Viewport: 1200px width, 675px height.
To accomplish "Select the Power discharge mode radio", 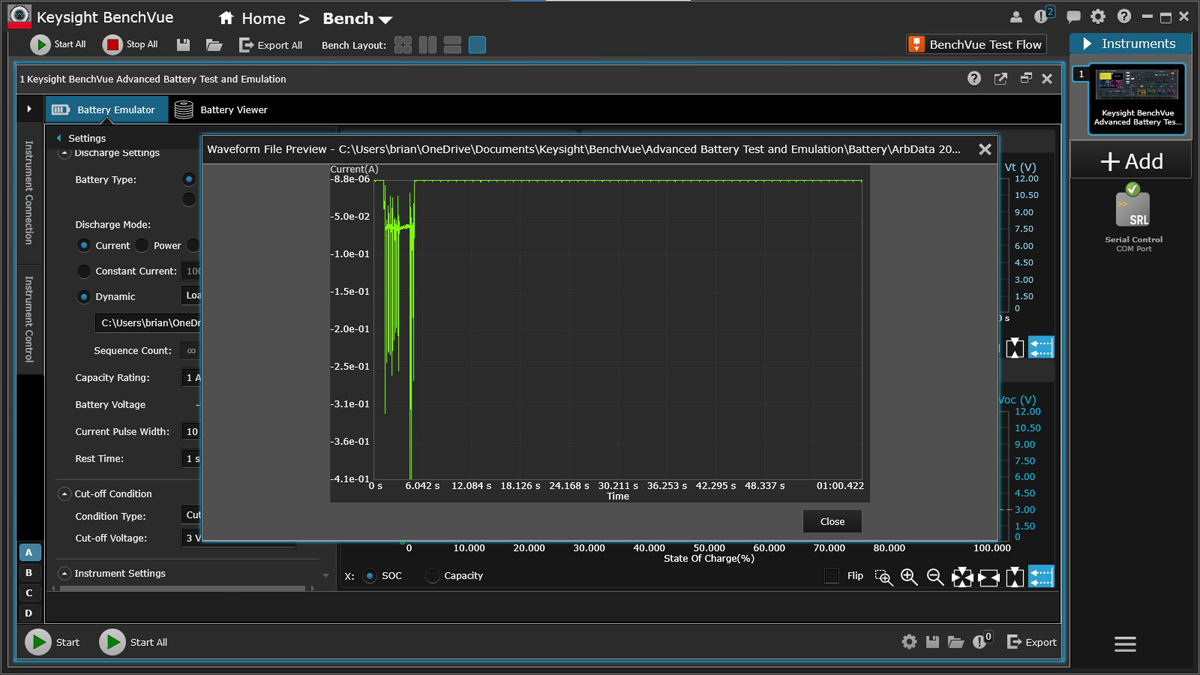I will pos(142,245).
